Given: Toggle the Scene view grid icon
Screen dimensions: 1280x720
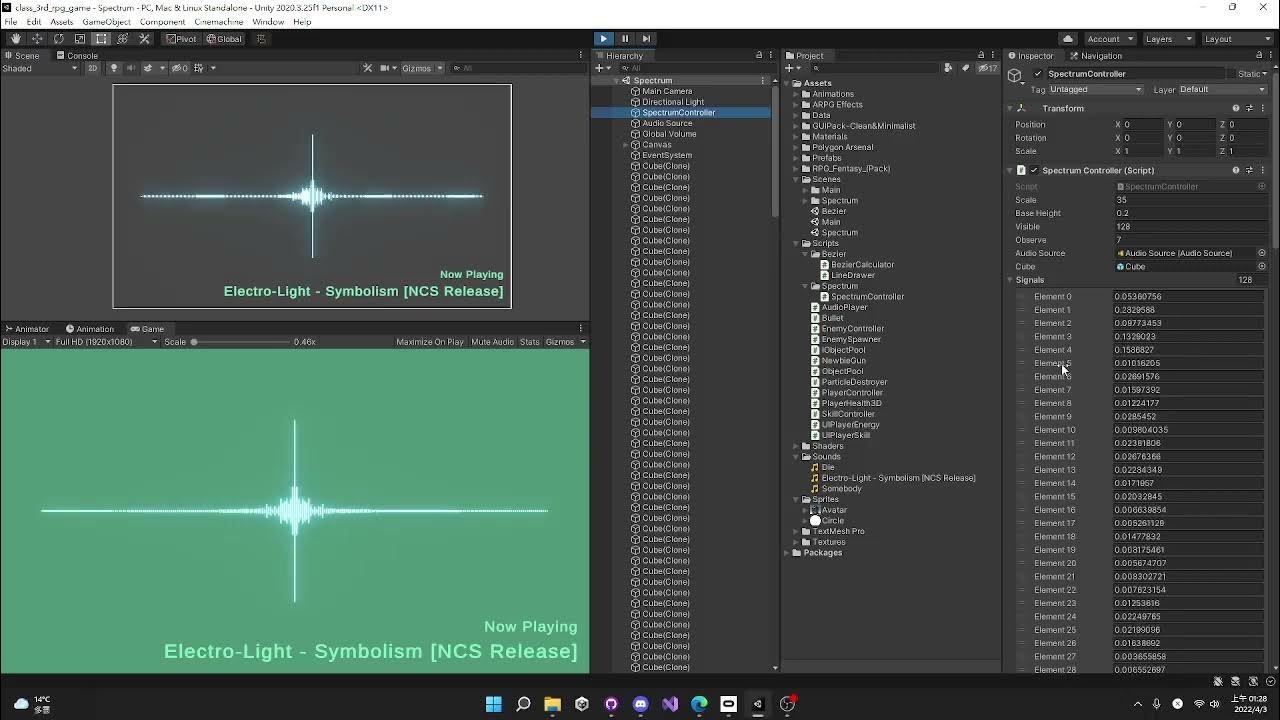Looking at the screenshot, I should 199,68.
